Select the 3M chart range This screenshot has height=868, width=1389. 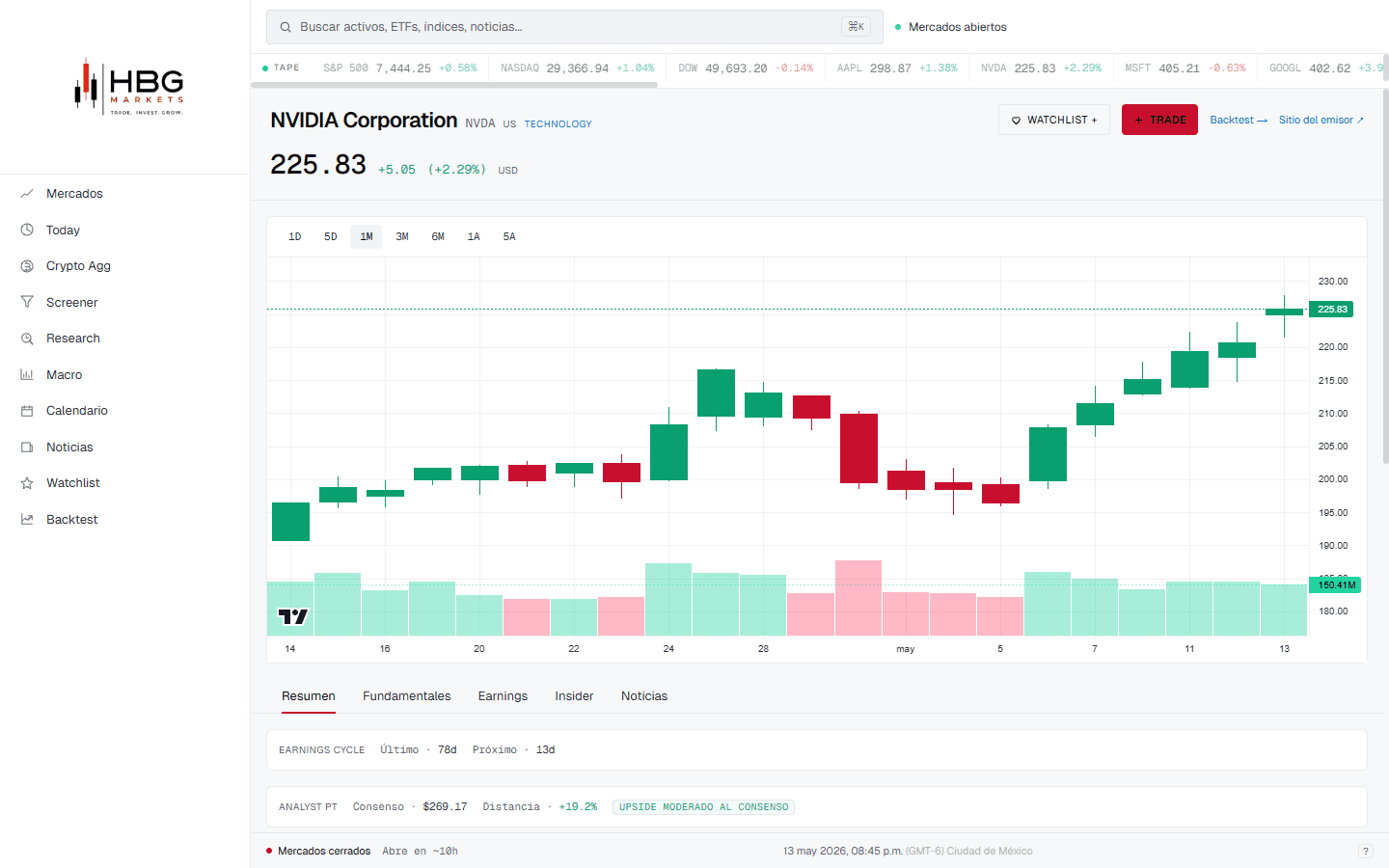[x=402, y=237]
